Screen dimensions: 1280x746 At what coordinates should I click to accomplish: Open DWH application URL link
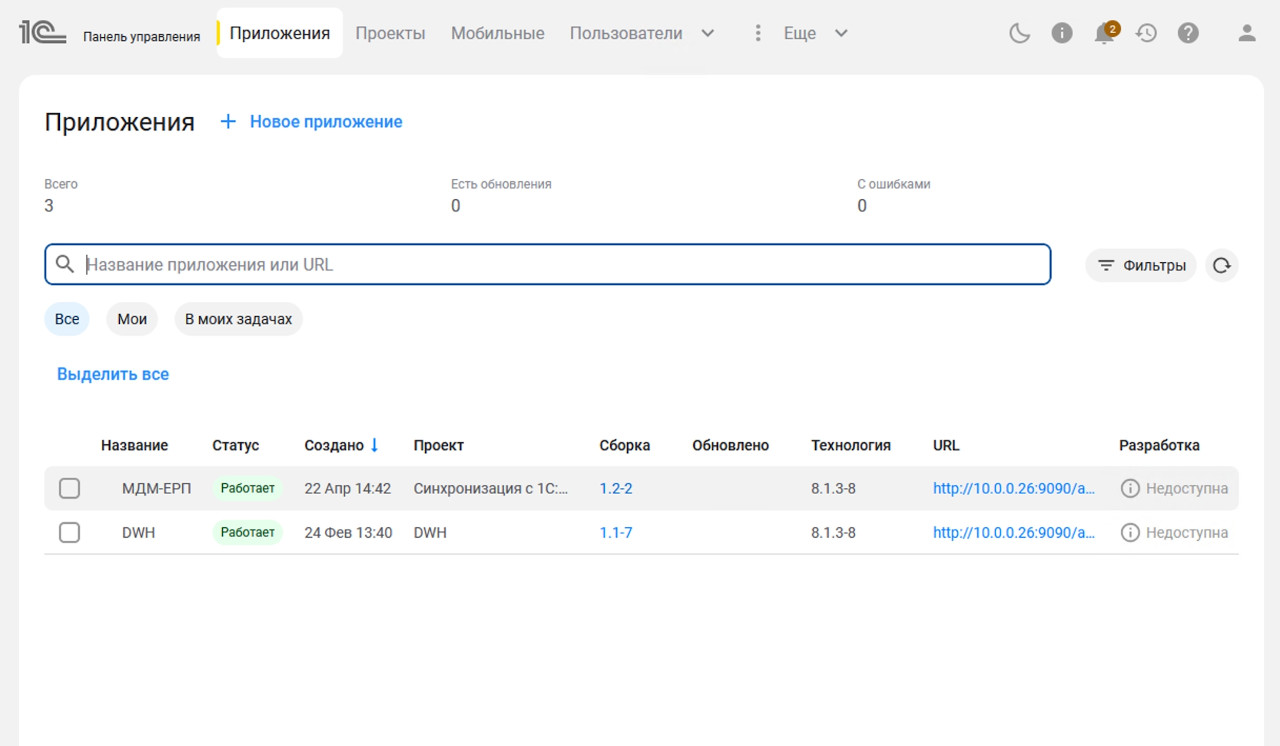(x=1014, y=533)
